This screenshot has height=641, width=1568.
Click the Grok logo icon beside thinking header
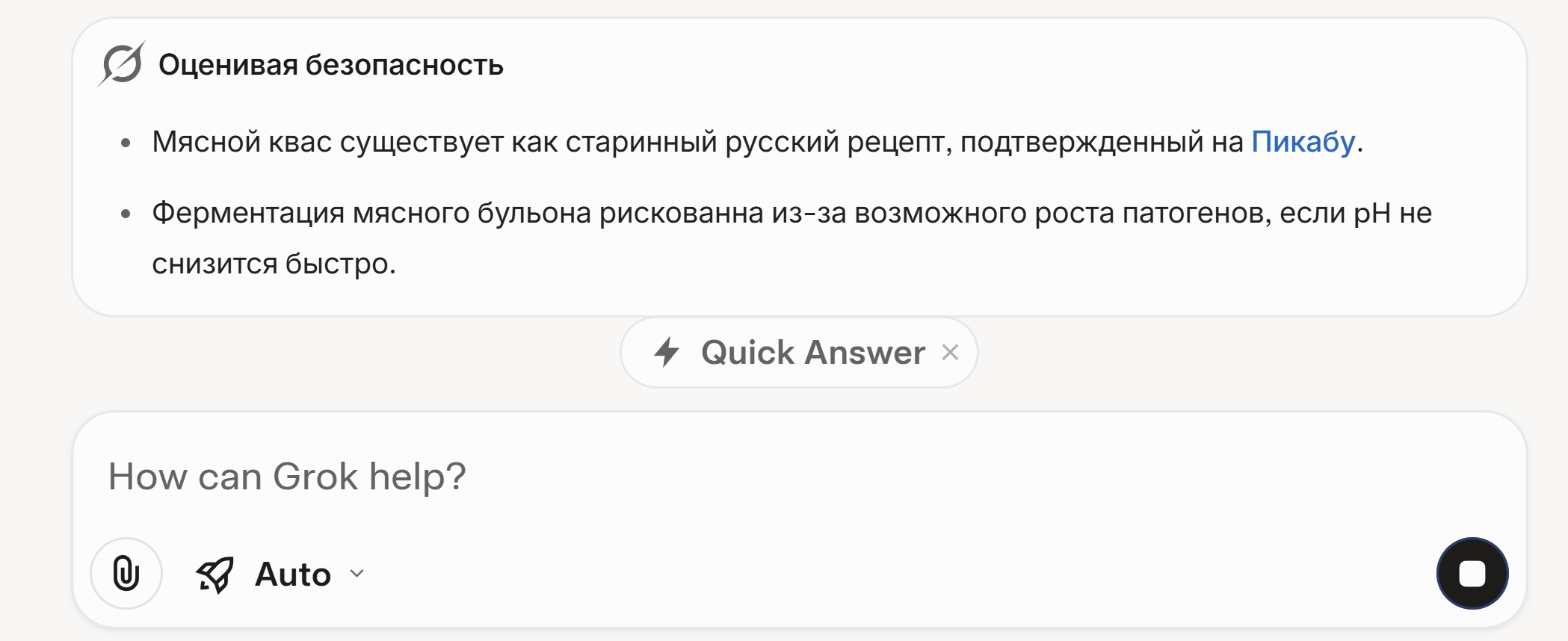coord(122,64)
